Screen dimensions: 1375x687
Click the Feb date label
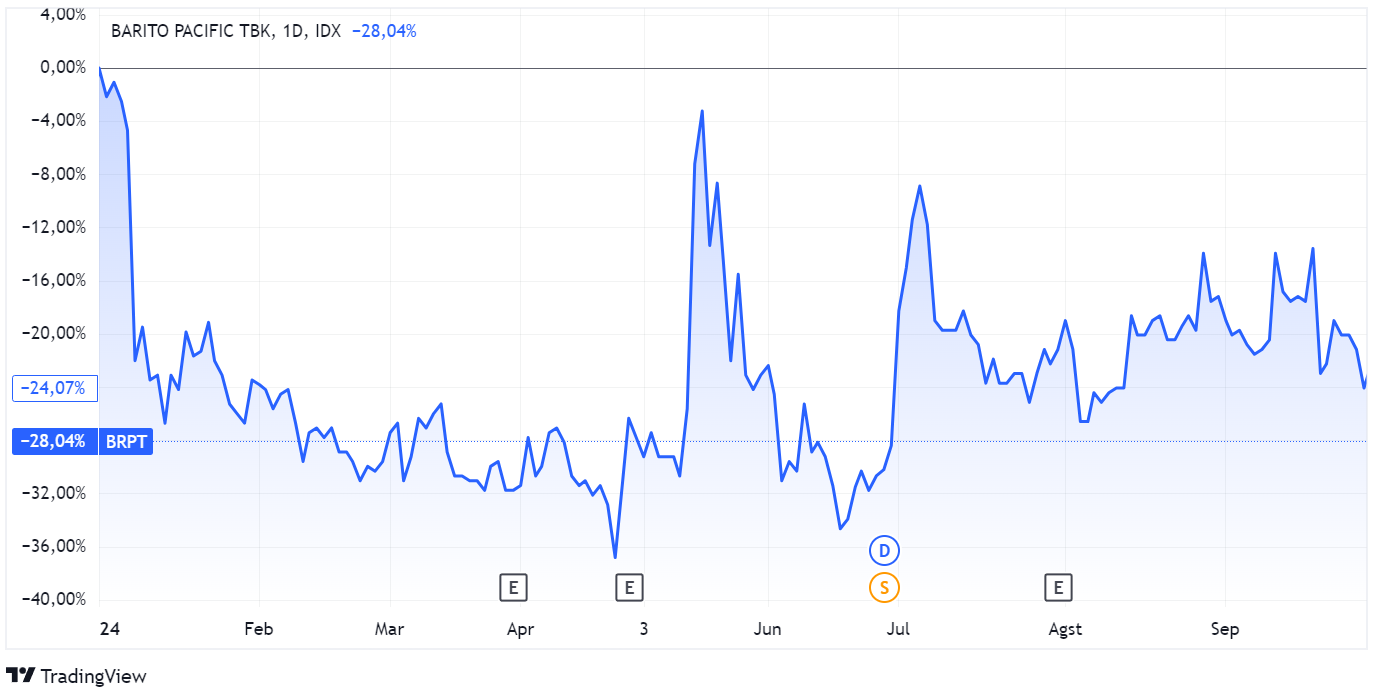point(259,629)
